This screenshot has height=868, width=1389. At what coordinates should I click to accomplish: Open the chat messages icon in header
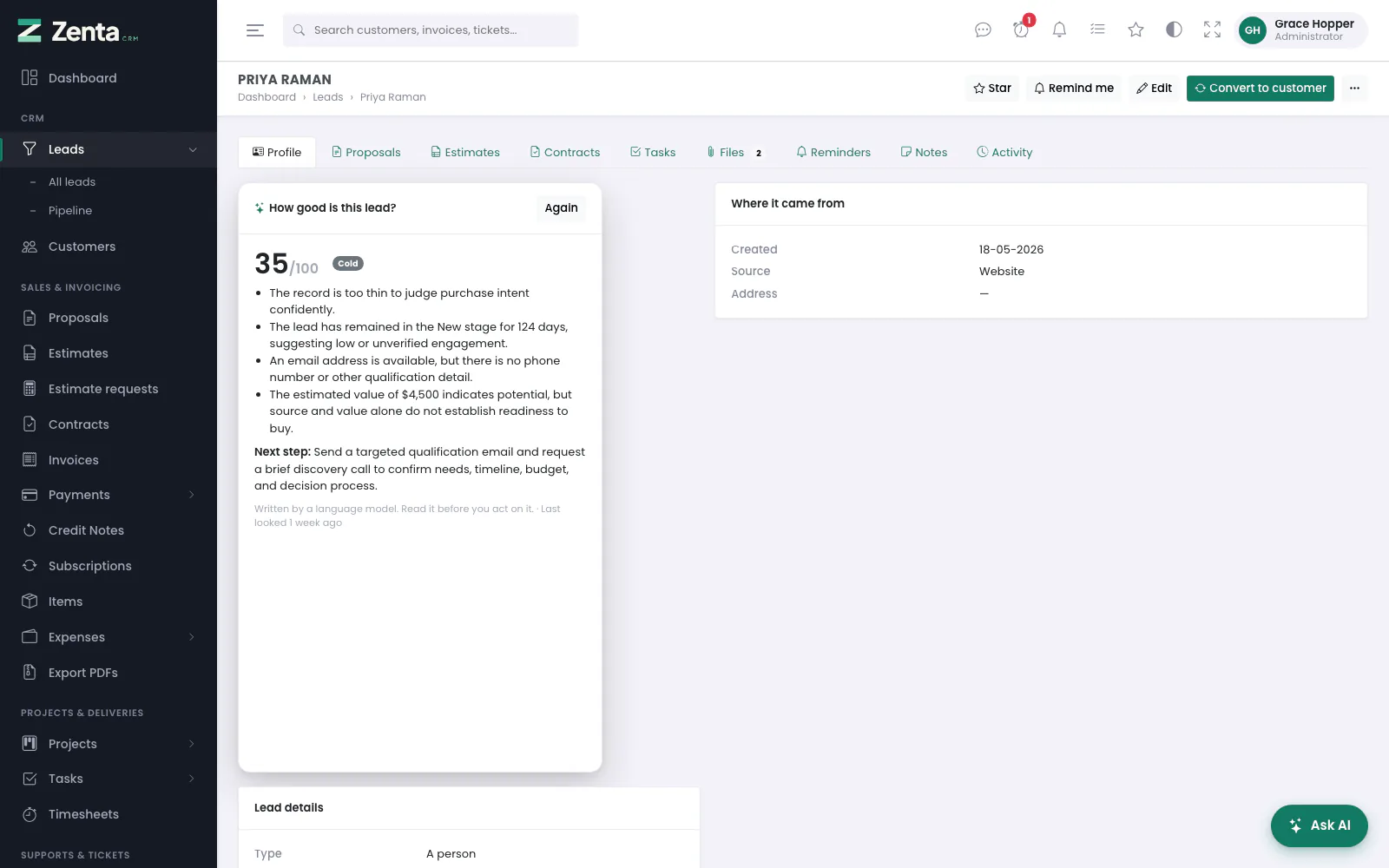point(983,30)
